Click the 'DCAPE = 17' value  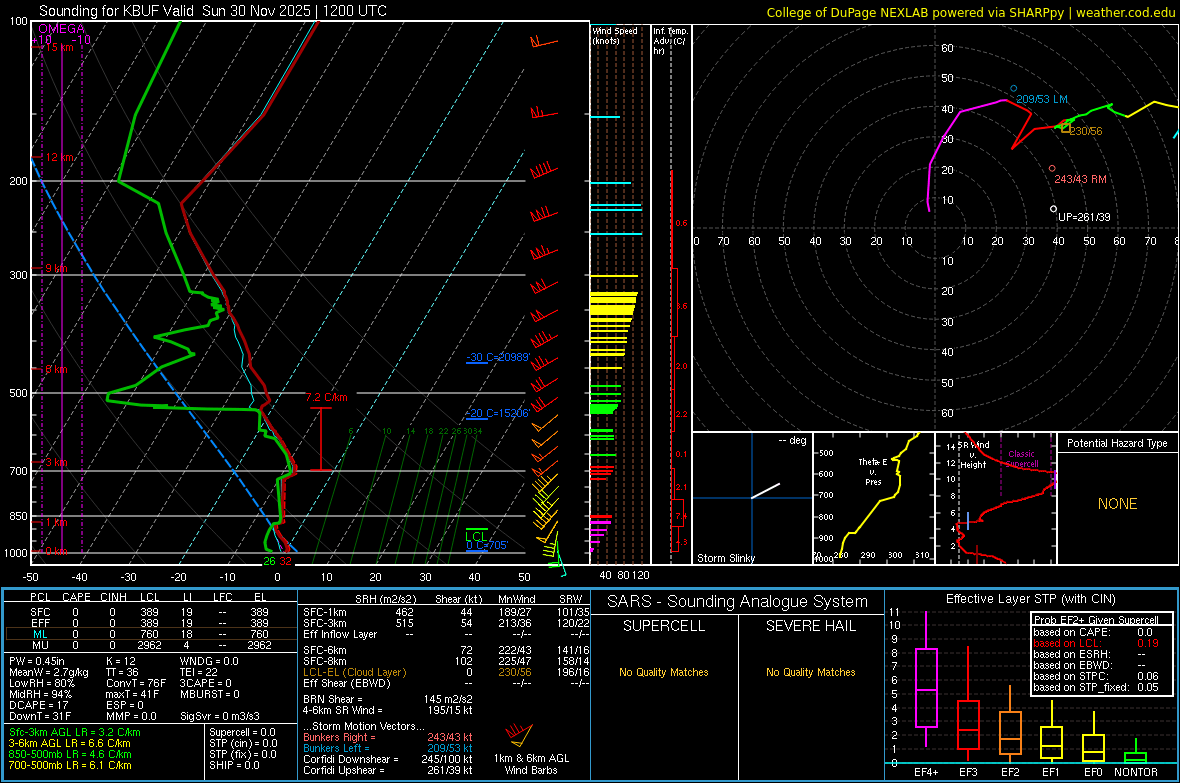(39, 705)
